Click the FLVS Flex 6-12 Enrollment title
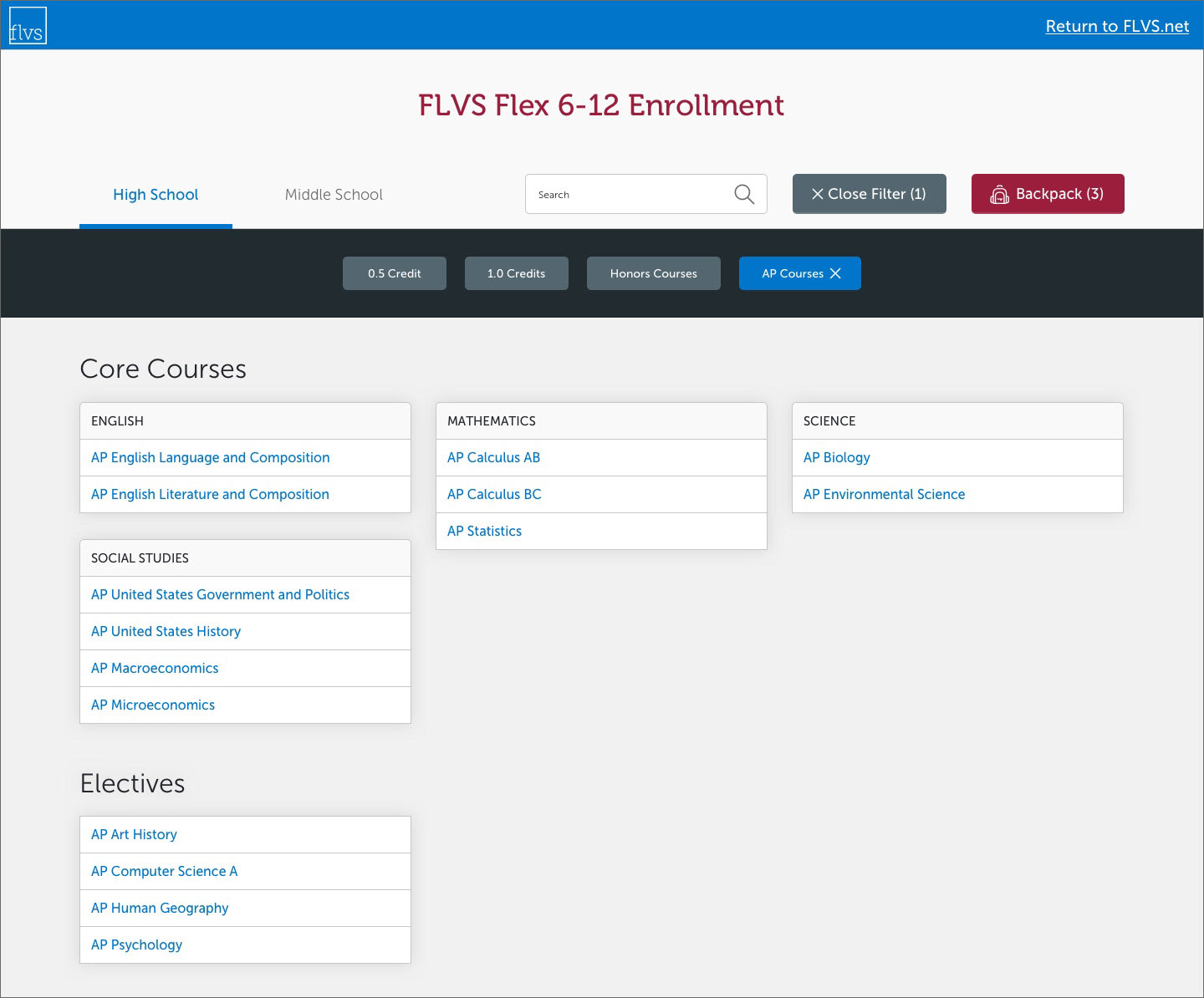 (x=601, y=105)
